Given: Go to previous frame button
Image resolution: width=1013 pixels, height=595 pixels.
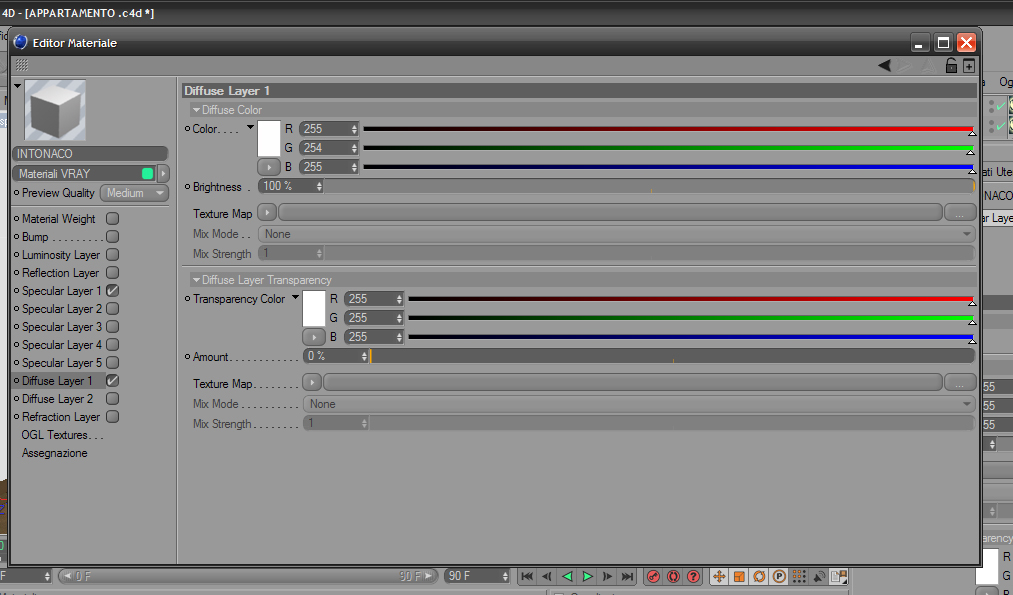Looking at the screenshot, I should click(x=547, y=576).
